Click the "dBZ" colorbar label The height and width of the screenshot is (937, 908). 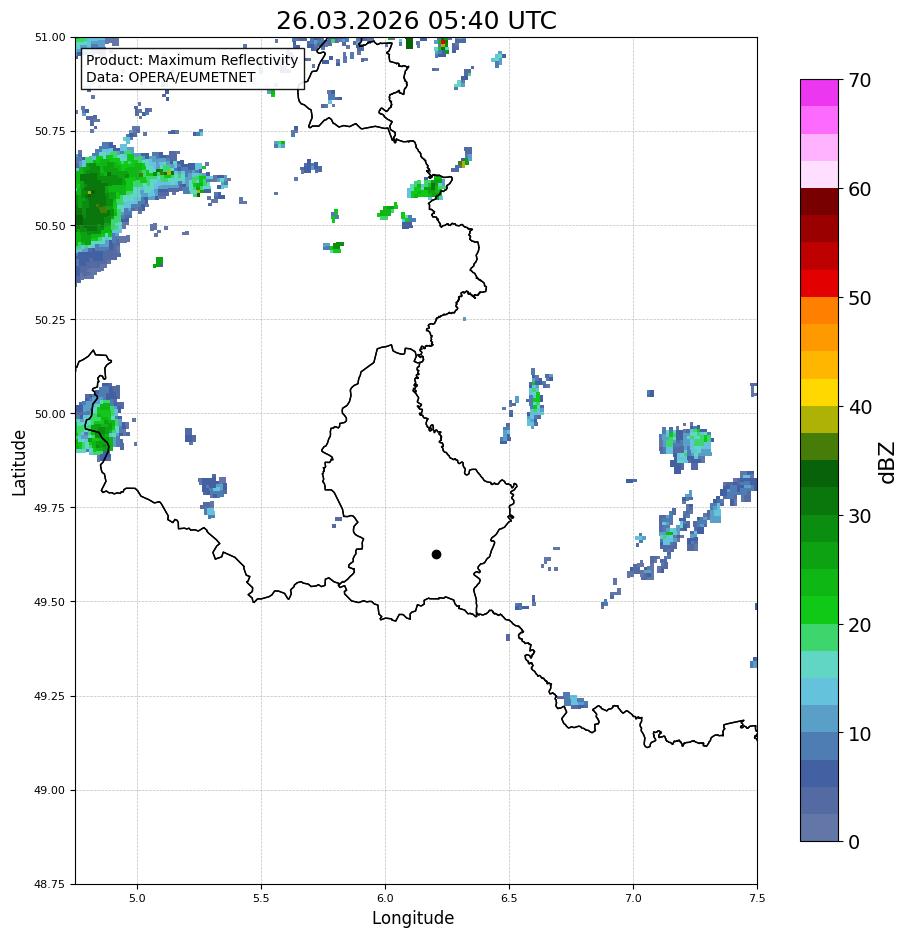[x=888, y=463]
